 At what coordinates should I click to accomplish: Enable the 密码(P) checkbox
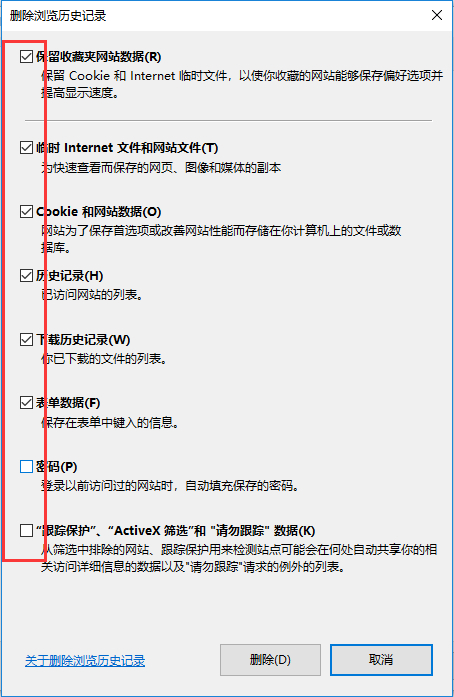(x=26, y=467)
